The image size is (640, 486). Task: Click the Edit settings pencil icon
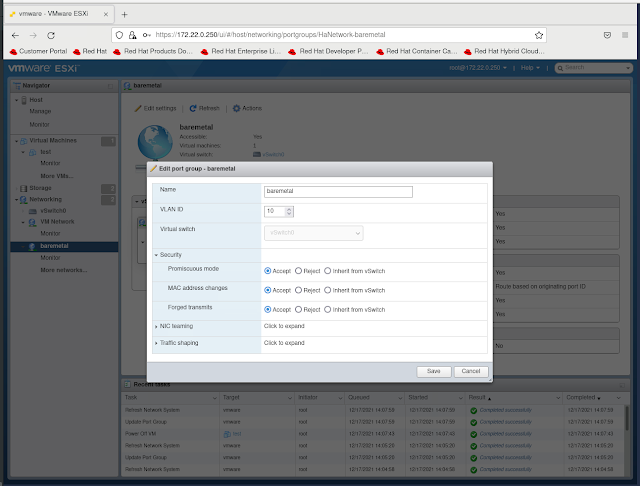[x=138, y=109]
